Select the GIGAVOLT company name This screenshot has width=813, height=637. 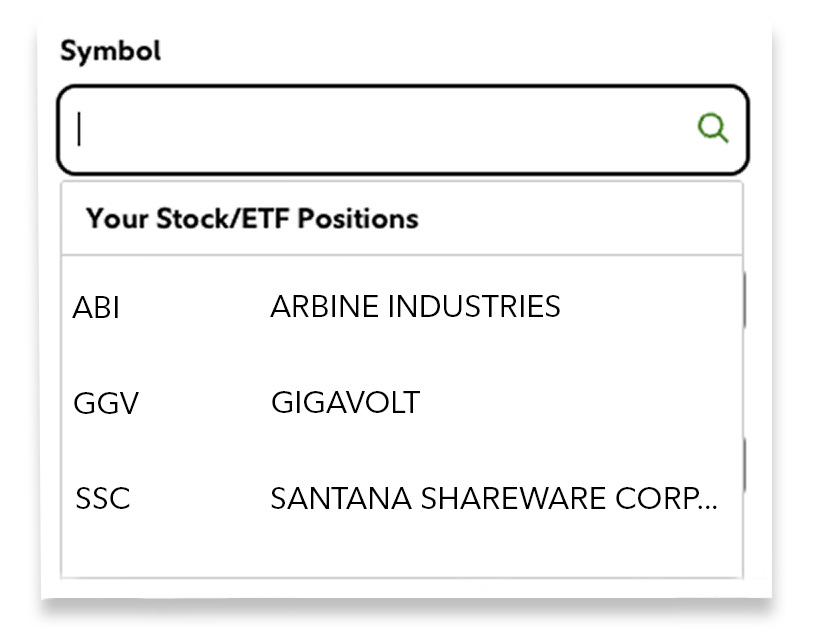tap(345, 403)
